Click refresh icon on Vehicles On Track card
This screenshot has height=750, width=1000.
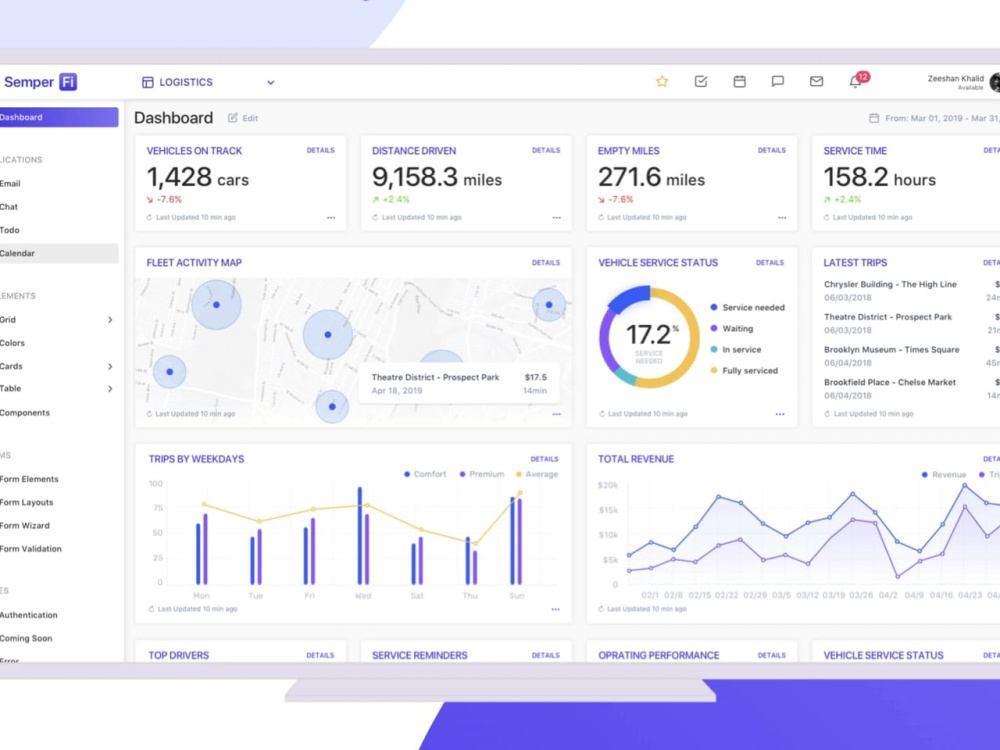tap(150, 217)
